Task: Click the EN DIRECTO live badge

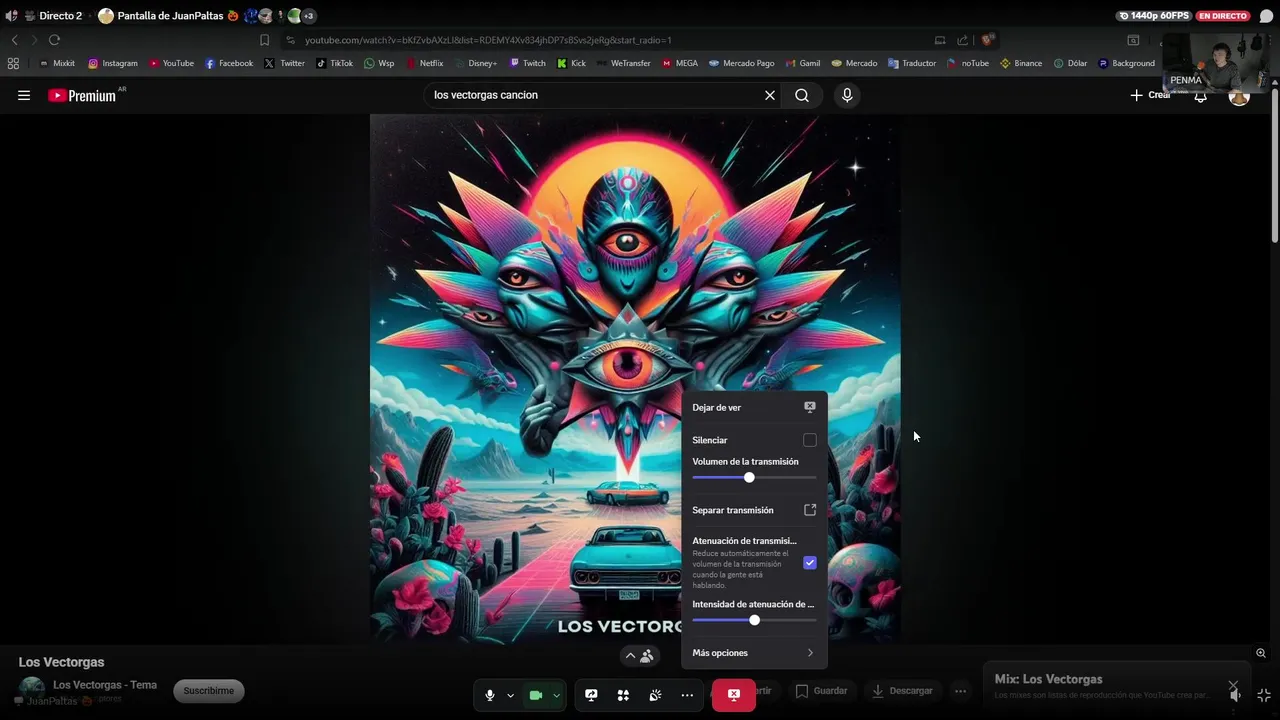Action: coord(1223,16)
